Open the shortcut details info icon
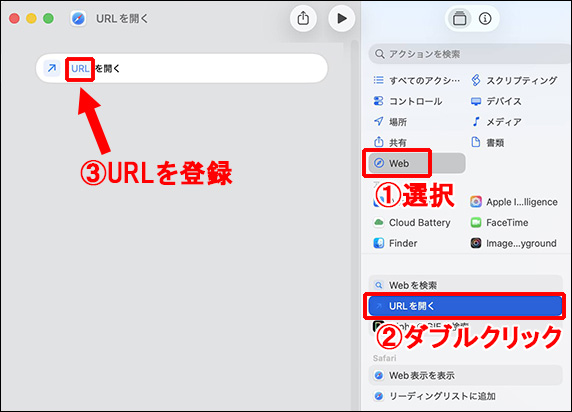Image resolution: width=572 pixels, height=412 pixels. (485, 18)
